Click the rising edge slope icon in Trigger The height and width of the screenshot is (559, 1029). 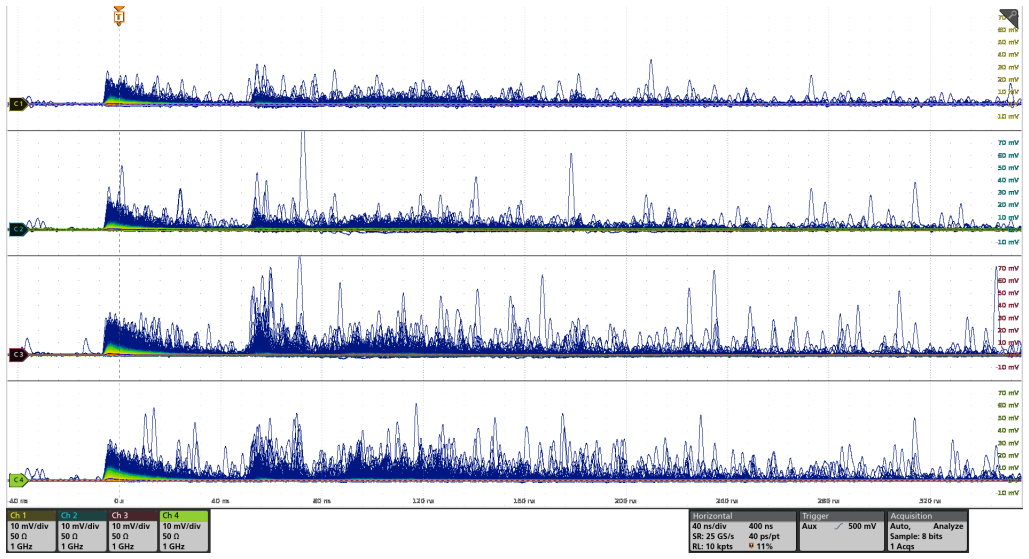839,526
